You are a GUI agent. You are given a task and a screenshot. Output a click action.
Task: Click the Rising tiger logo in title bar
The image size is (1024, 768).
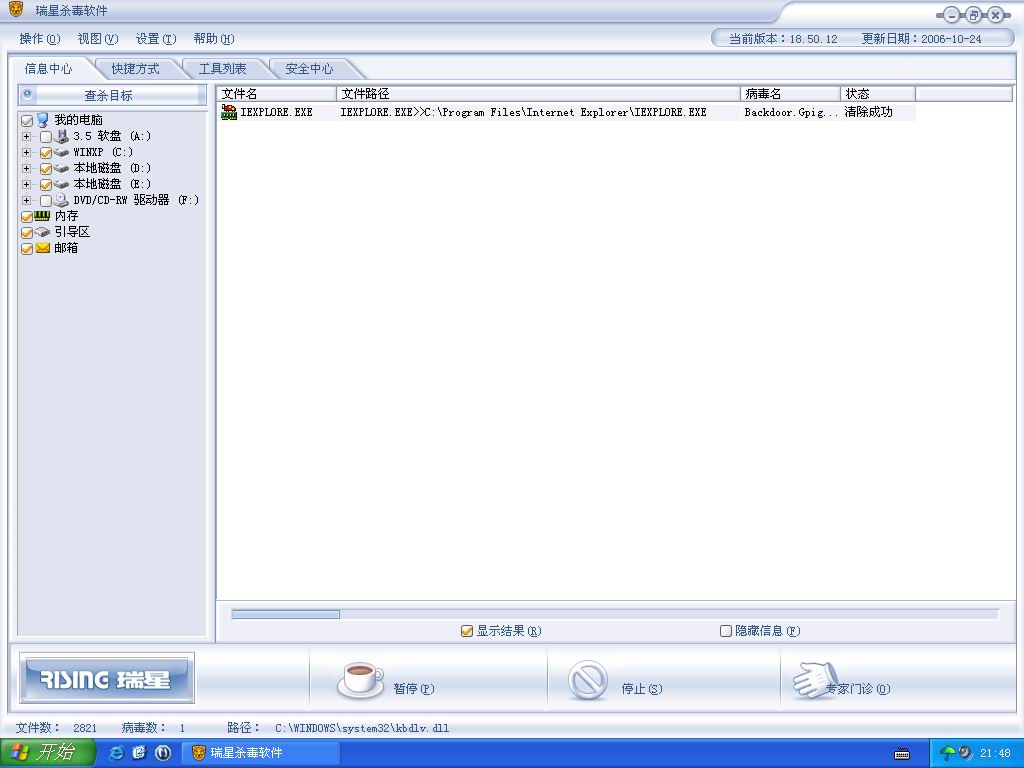tap(16, 9)
